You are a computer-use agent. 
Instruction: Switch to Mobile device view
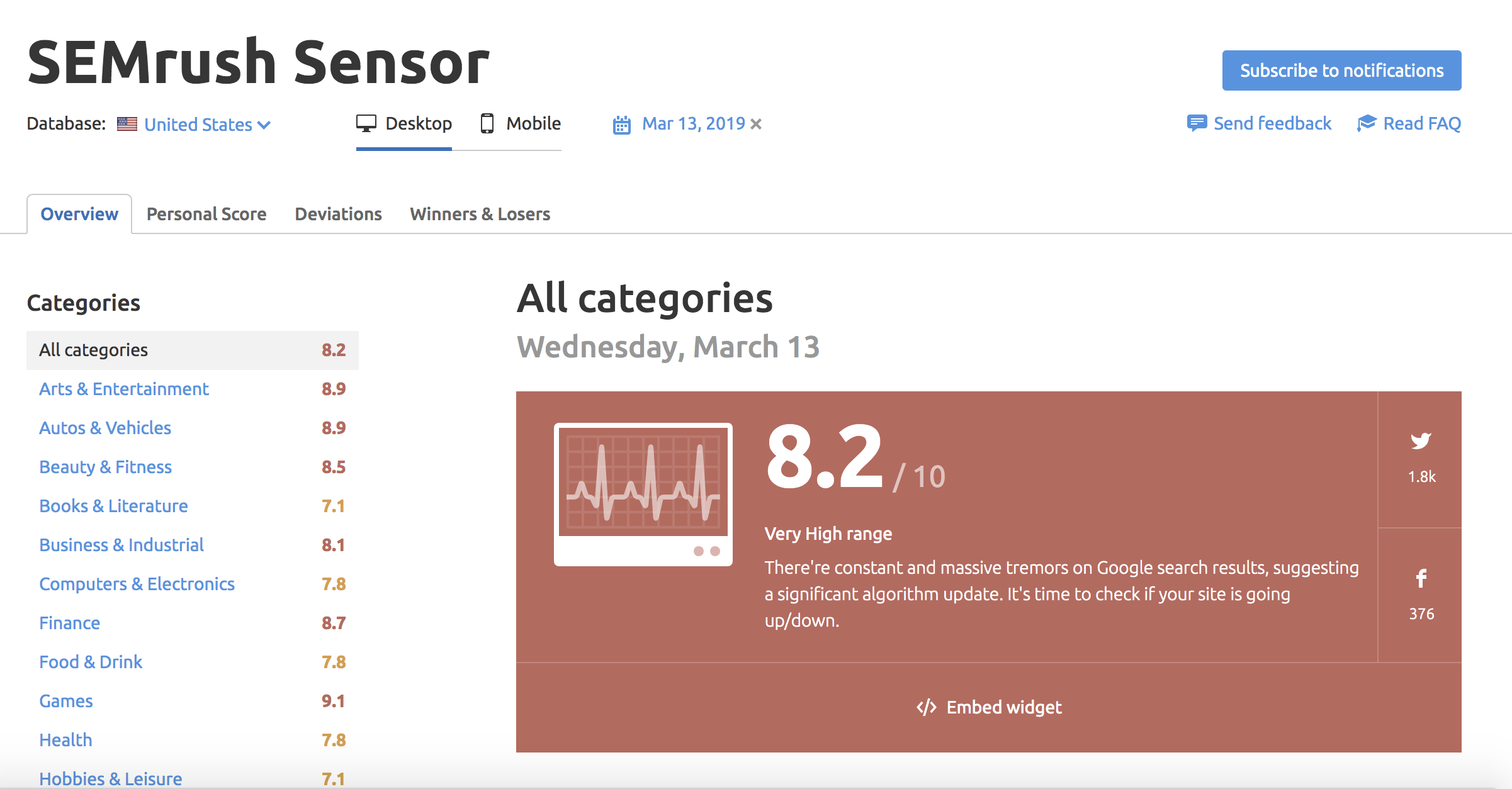(x=521, y=123)
